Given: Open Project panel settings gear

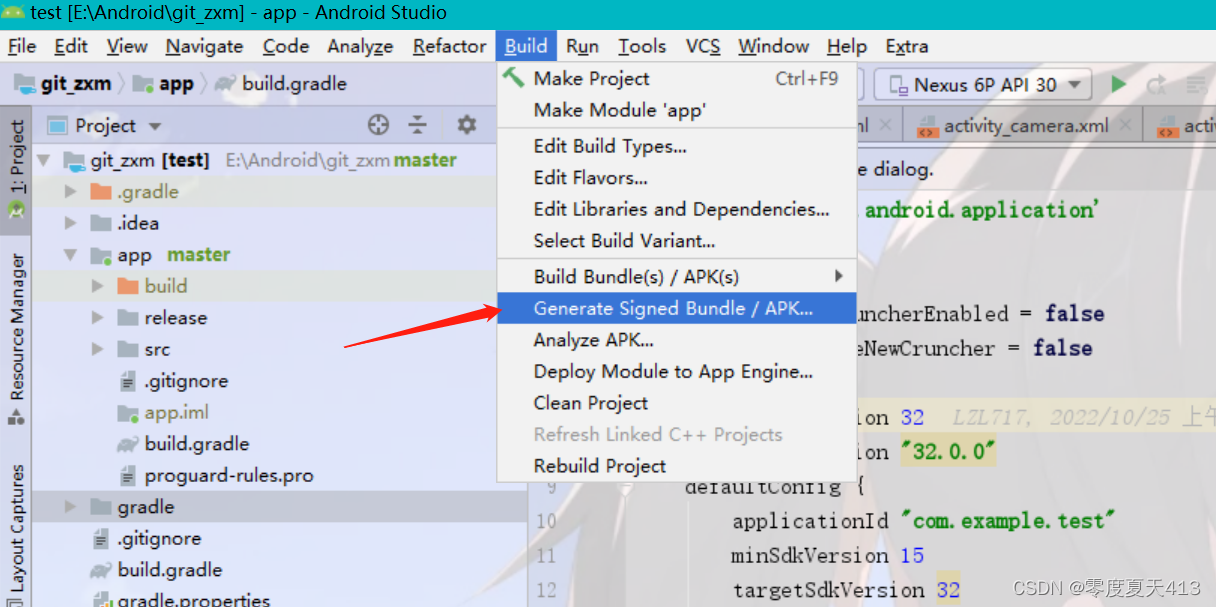Looking at the screenshot, I should point(466,125).
